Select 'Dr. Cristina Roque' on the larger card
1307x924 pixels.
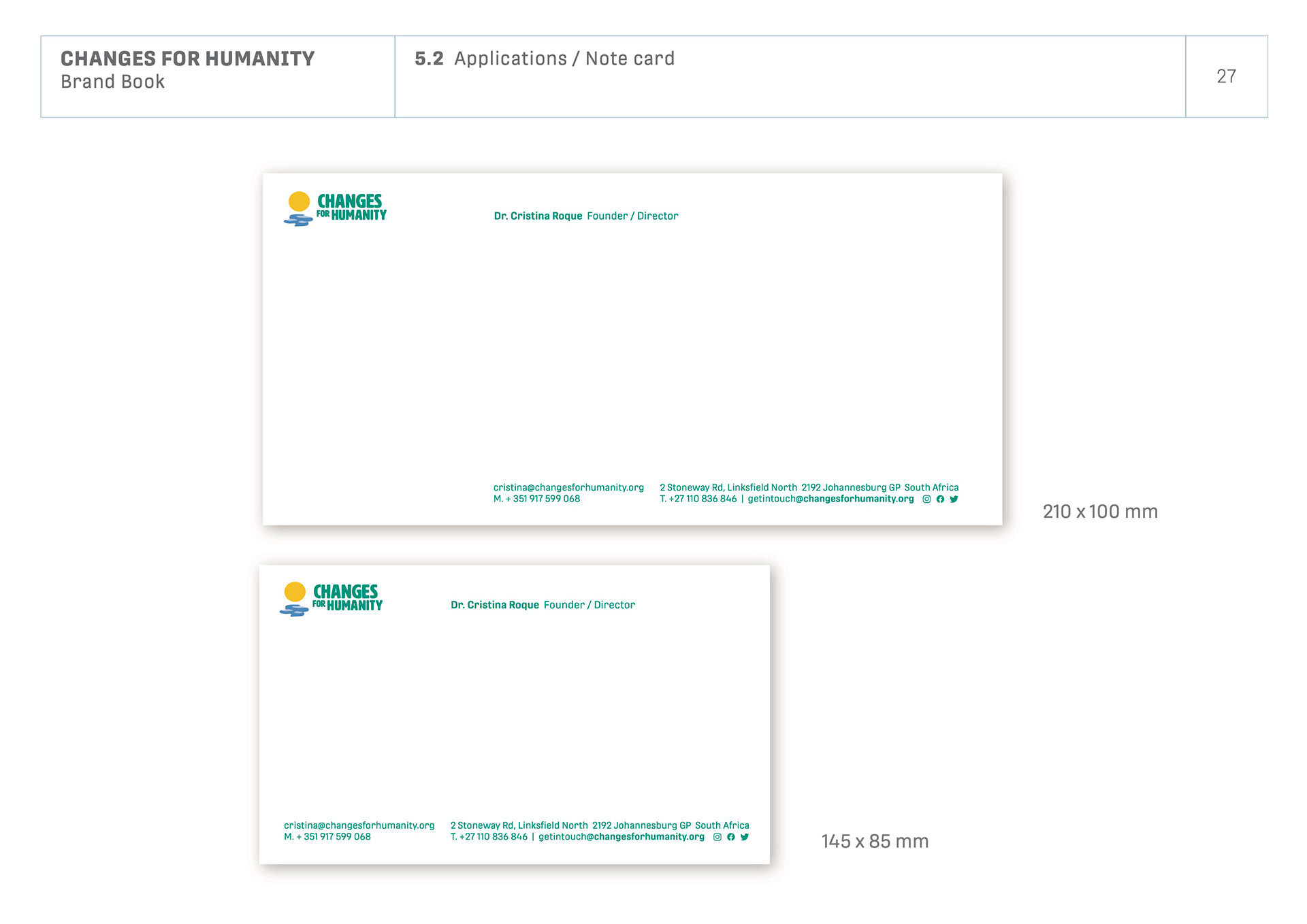tap(538, 216)
